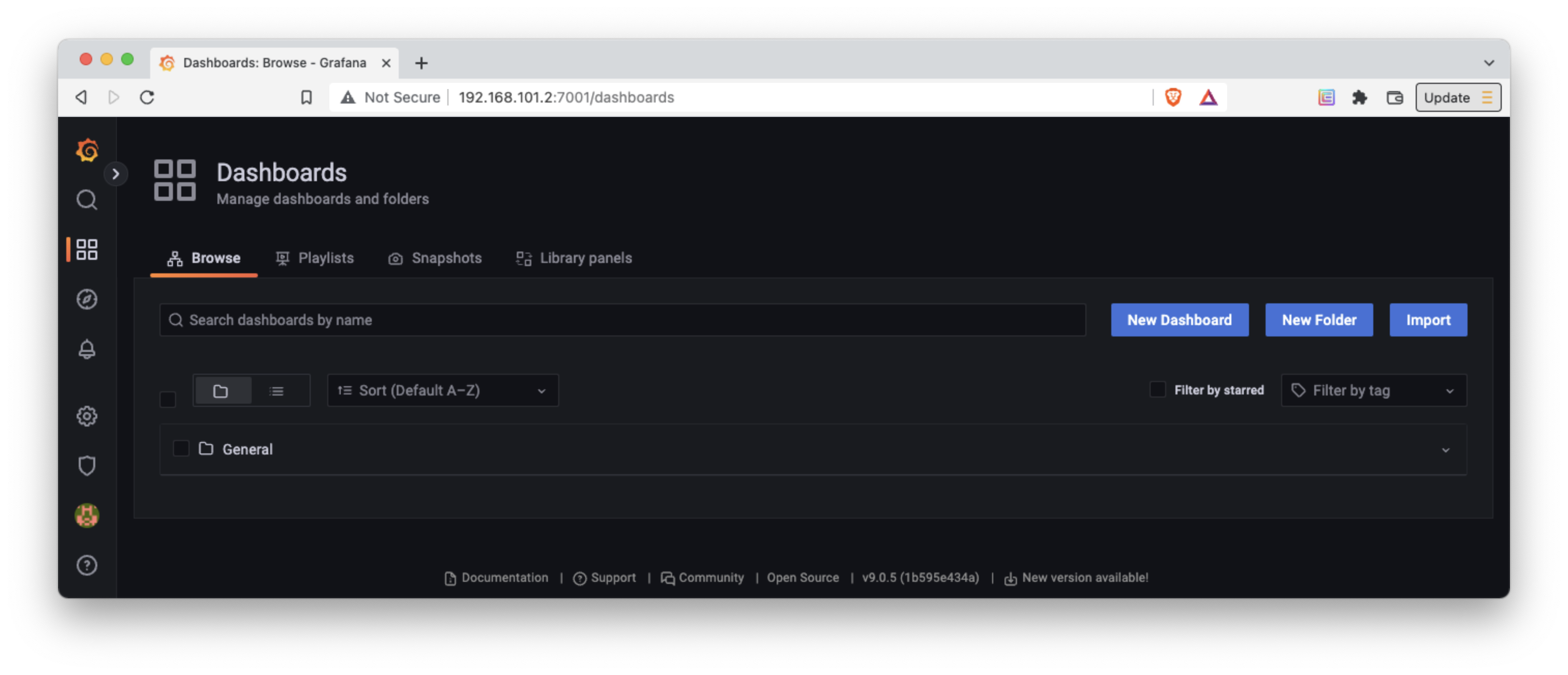Click the New Dashboard button

pos(1179,320)
